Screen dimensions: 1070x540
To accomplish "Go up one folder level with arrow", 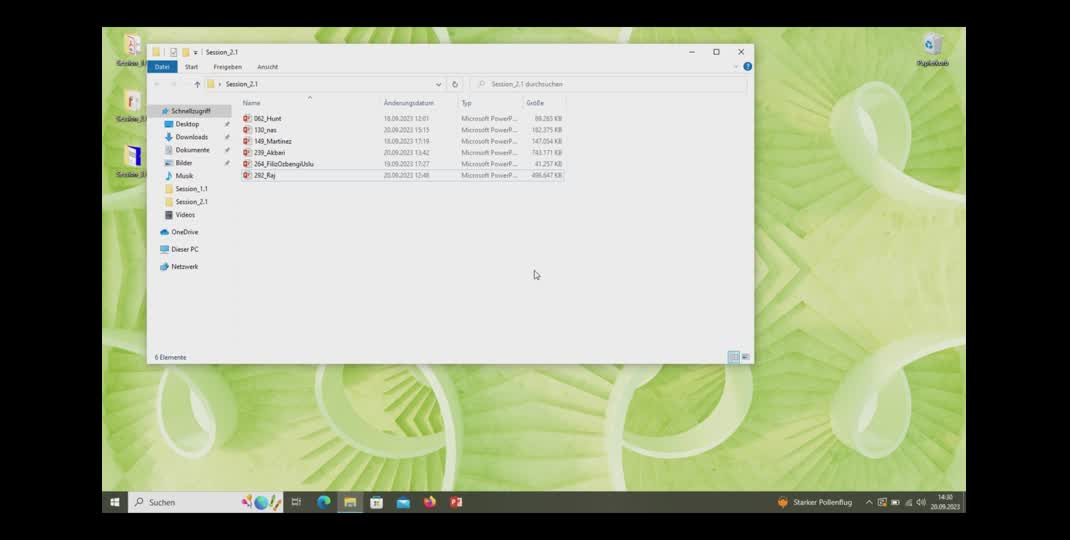I will tap(197, 84).
